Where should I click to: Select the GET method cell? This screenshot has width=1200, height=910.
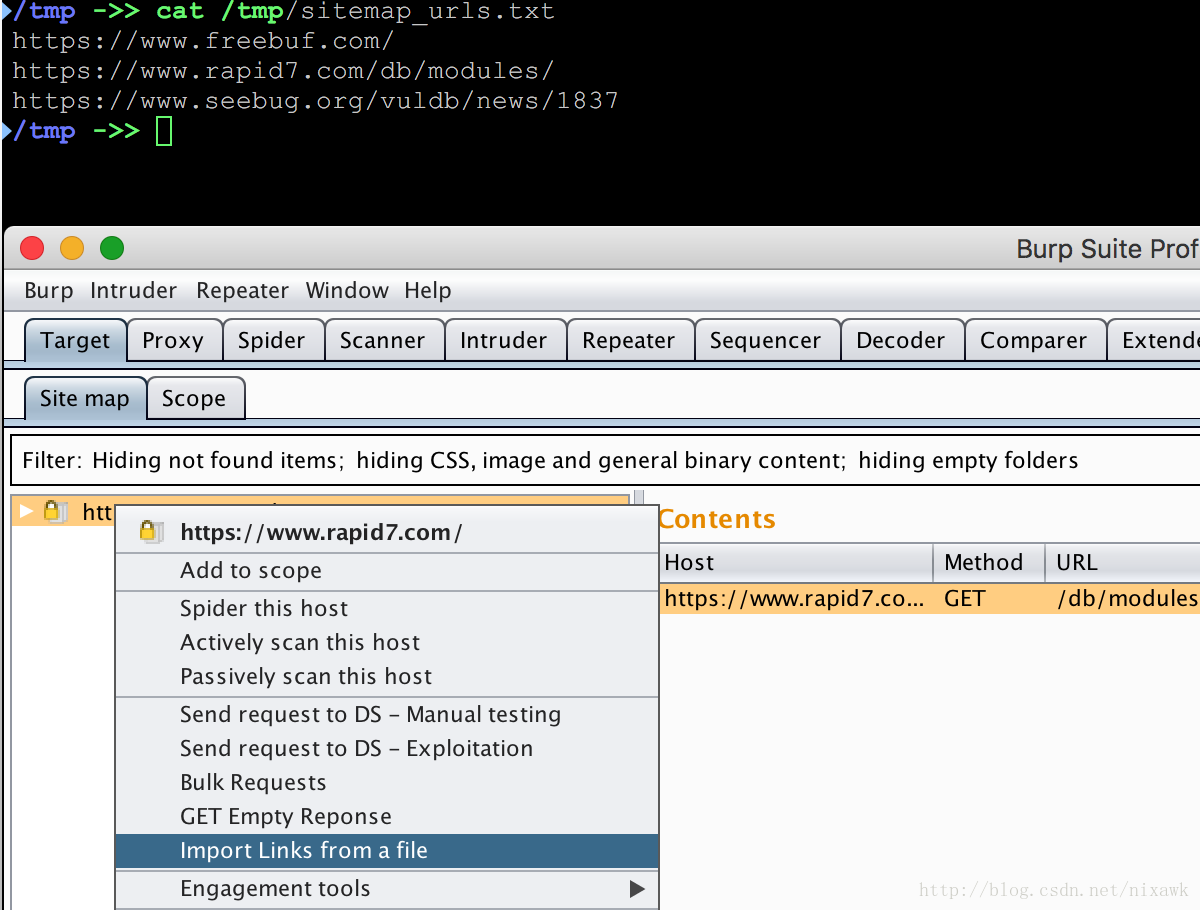coord(989,598)
